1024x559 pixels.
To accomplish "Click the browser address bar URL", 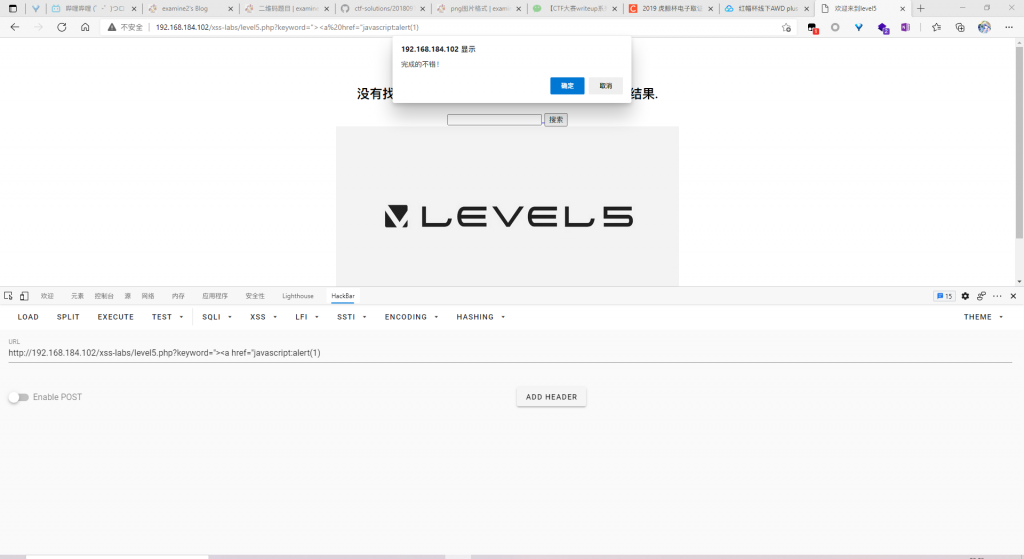I will [x=287, y=27].
